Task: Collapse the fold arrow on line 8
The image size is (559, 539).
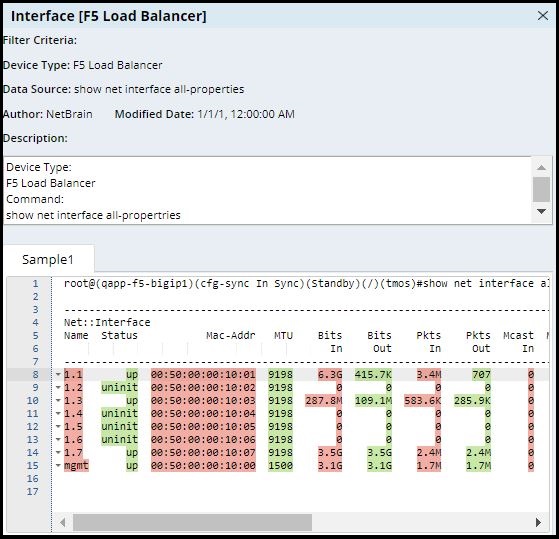Action: (x=58, y=374)
